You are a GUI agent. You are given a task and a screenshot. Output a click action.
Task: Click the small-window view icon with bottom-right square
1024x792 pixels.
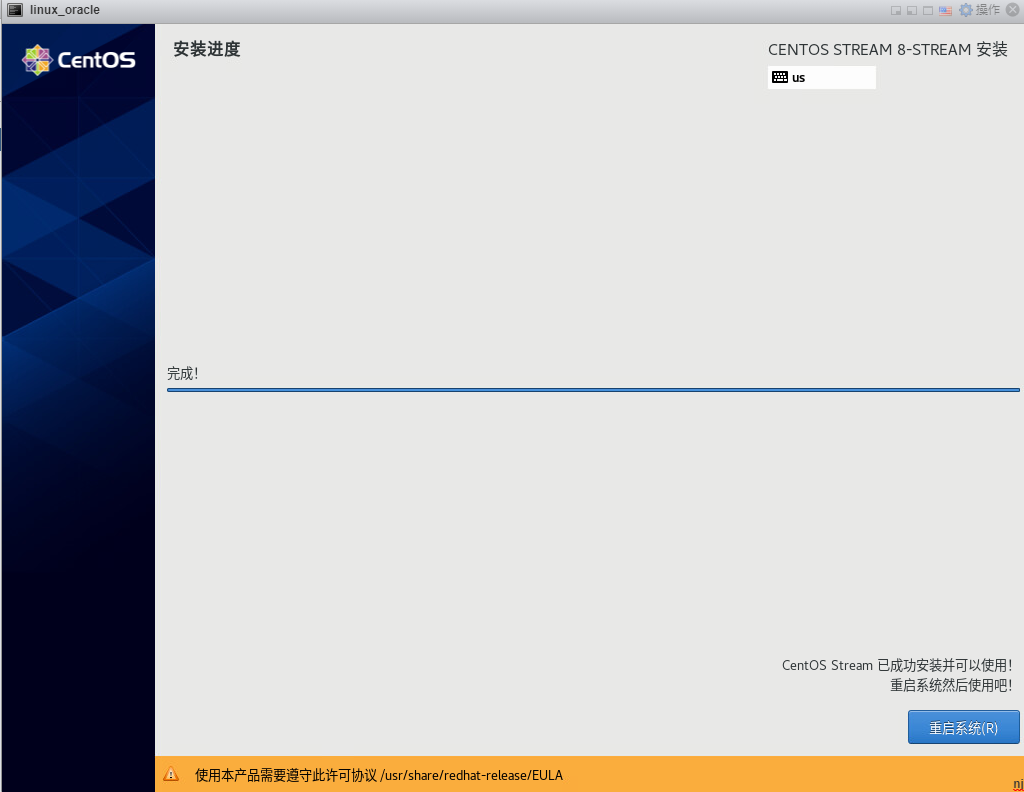897,10
